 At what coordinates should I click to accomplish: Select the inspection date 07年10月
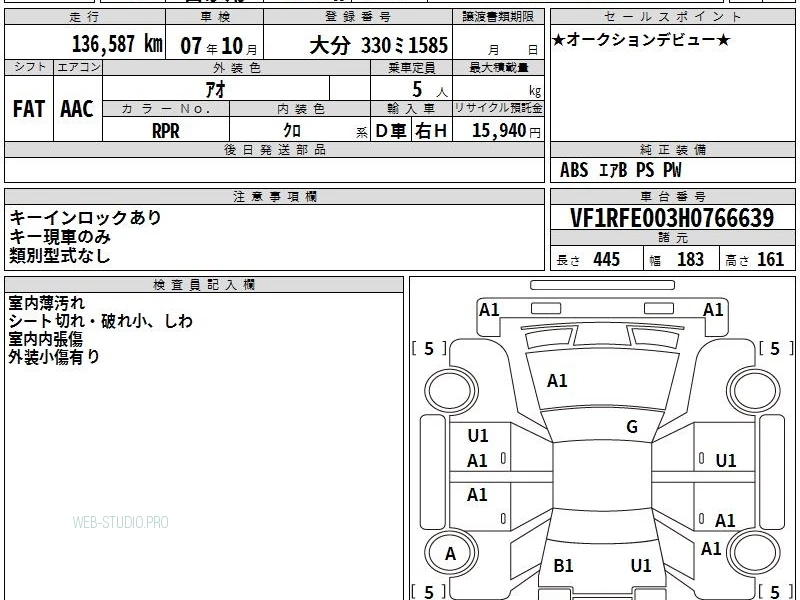coord(219,46)
